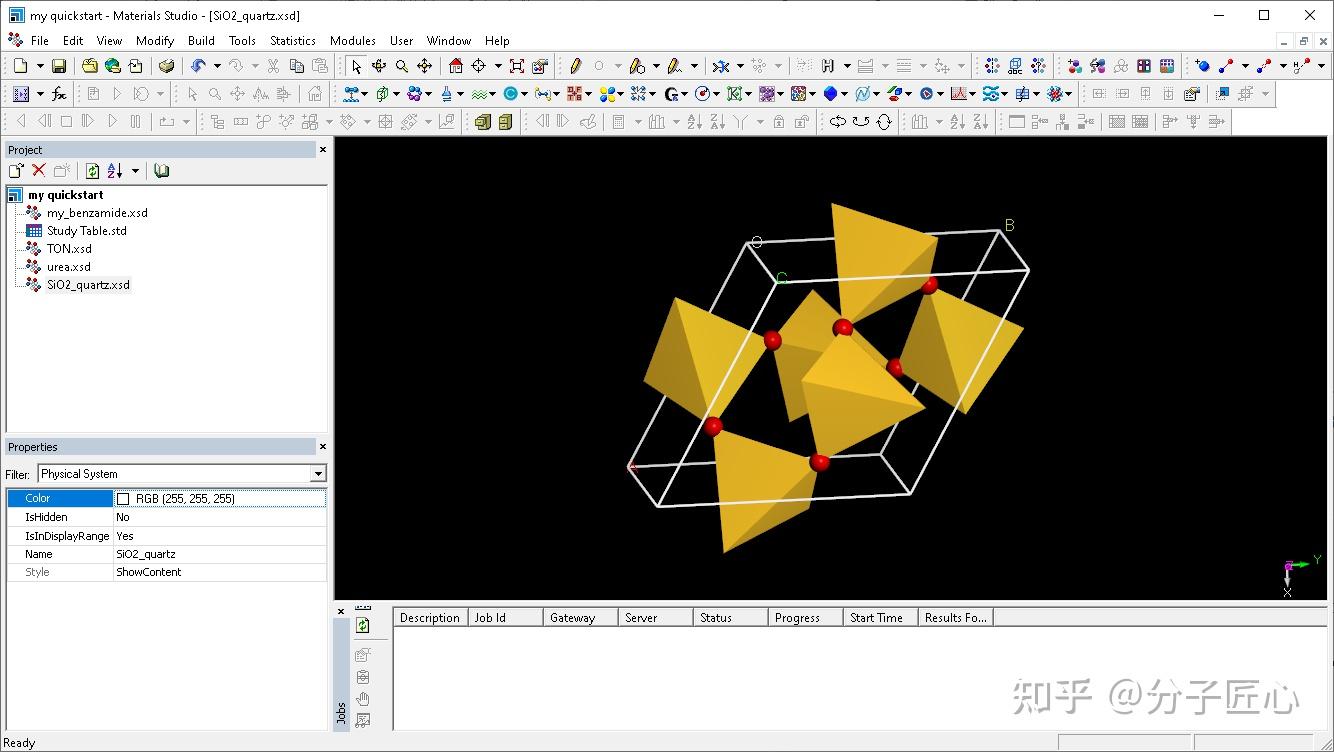This screenshot has height=752, width=1334.
Task: Select the Zoom magnifier tool
Action: [402, 67]
